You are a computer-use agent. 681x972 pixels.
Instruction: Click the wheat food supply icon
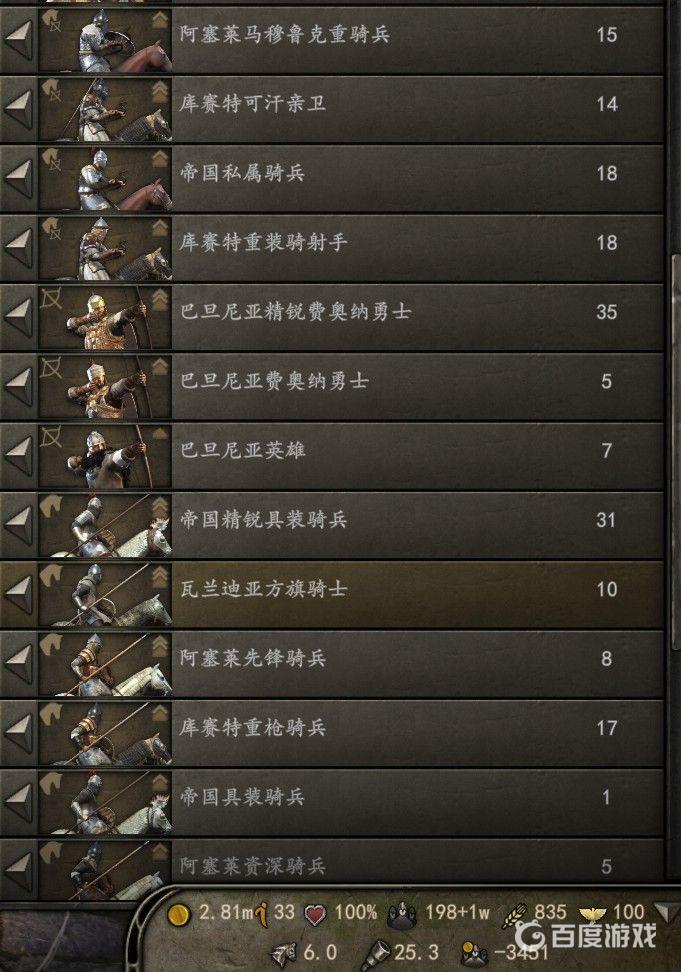(x=514, y=913)
